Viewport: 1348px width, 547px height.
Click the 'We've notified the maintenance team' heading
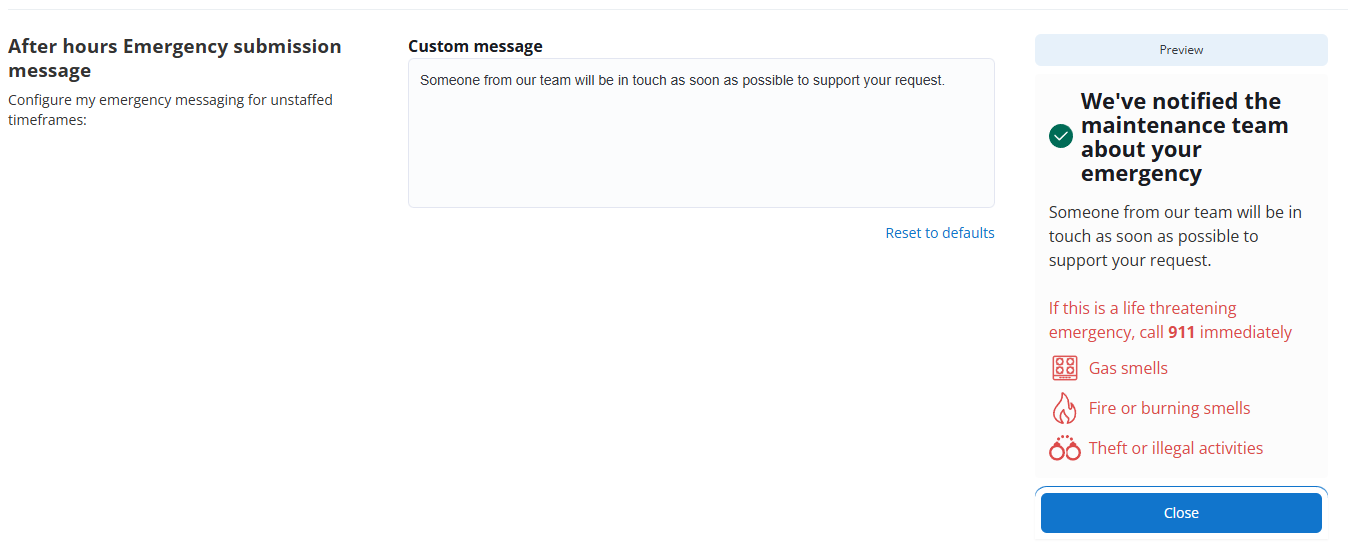click(1184, 137)
